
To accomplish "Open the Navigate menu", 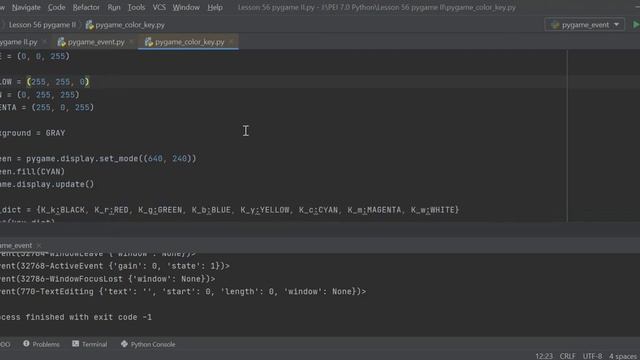I will [26, 7].
